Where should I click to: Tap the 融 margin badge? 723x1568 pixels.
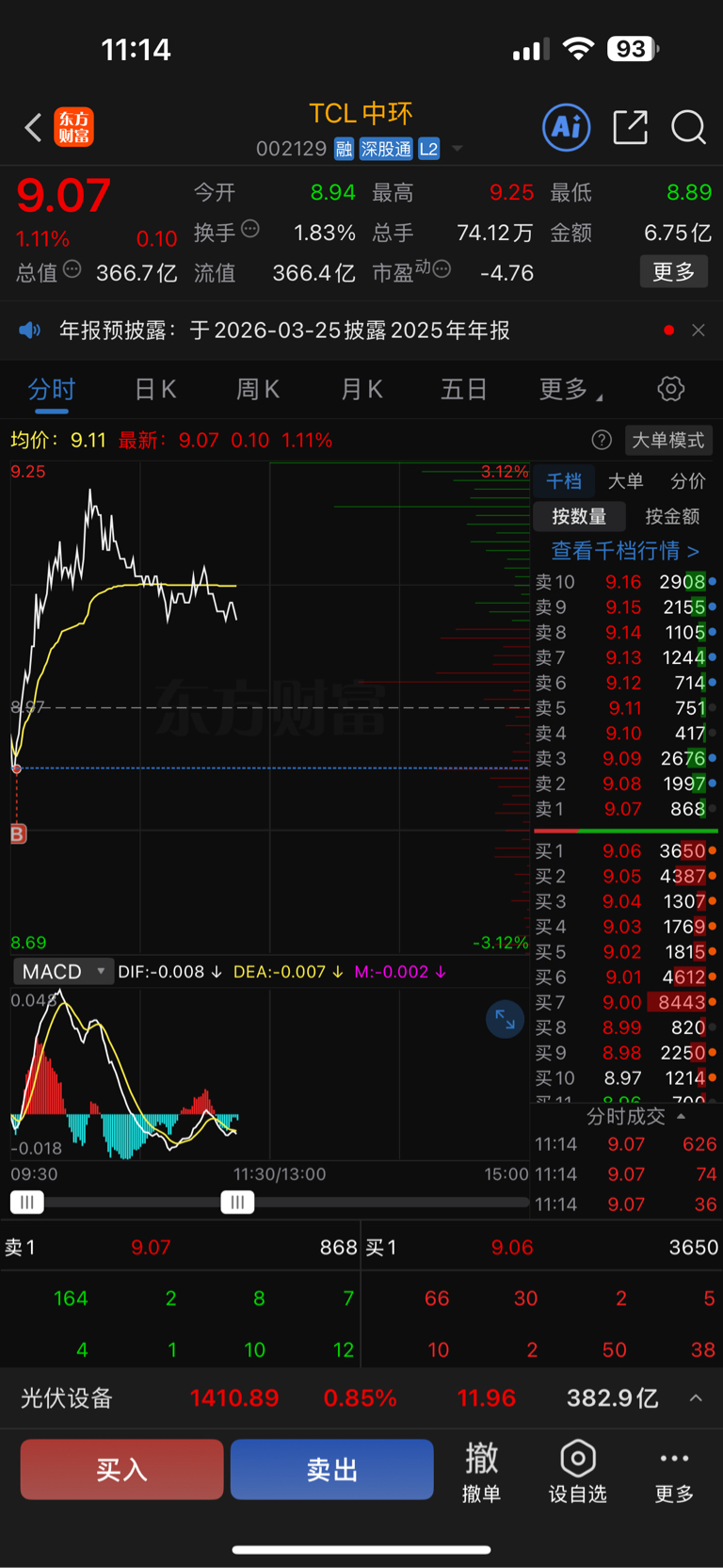pos(344,149)
